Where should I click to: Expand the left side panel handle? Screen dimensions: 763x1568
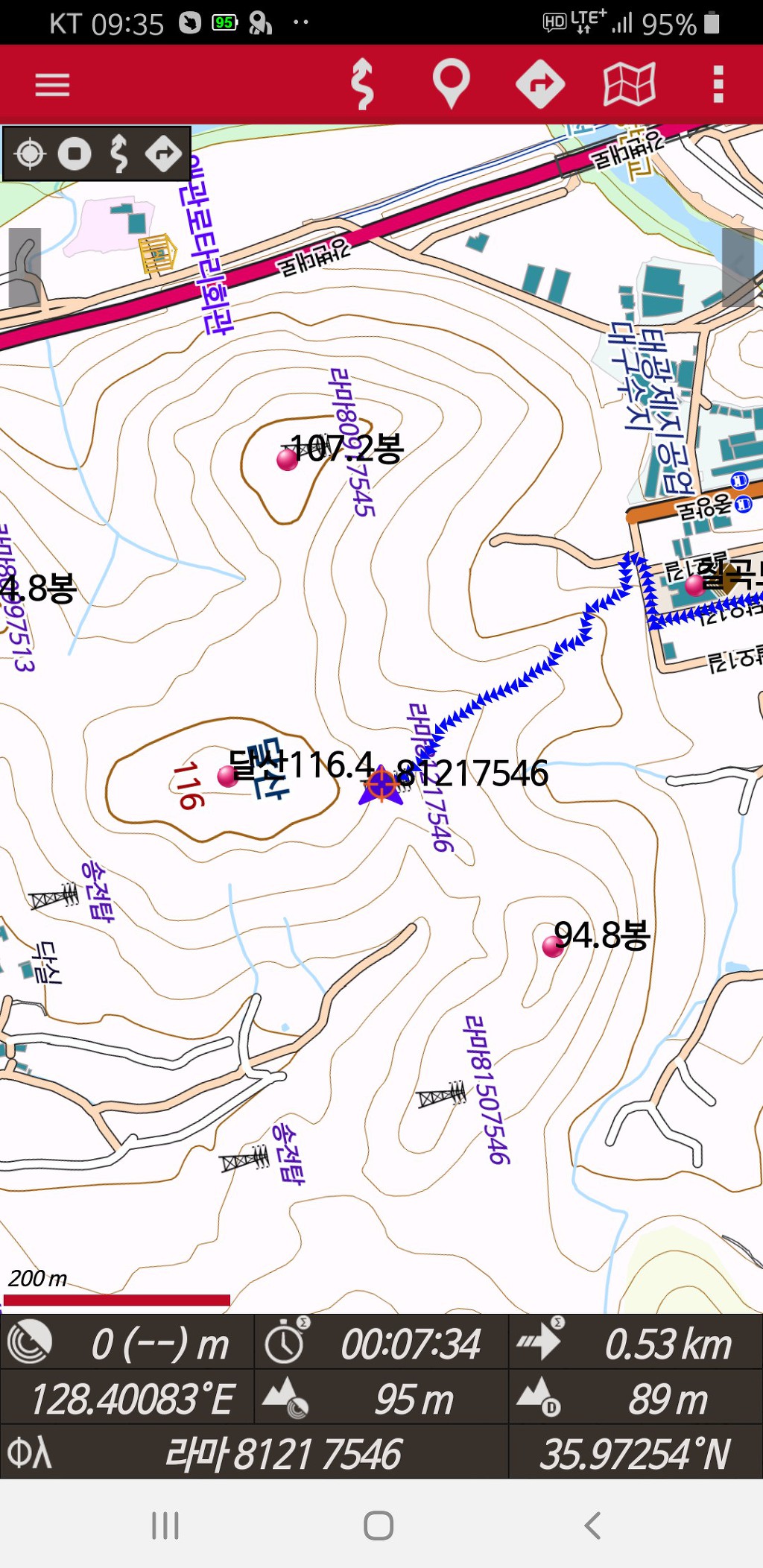25,268
